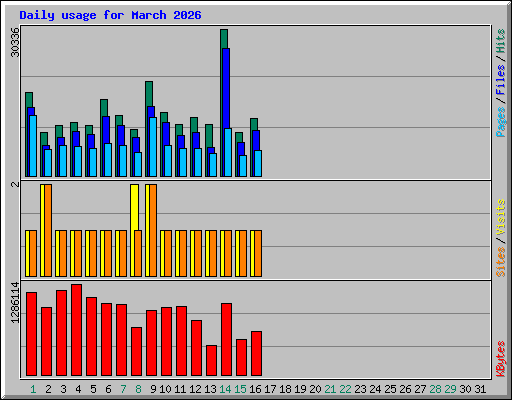Screen dimensions: 512x400
Task: Click day 8 on the x-axis
Action: [x=138, y=389]
